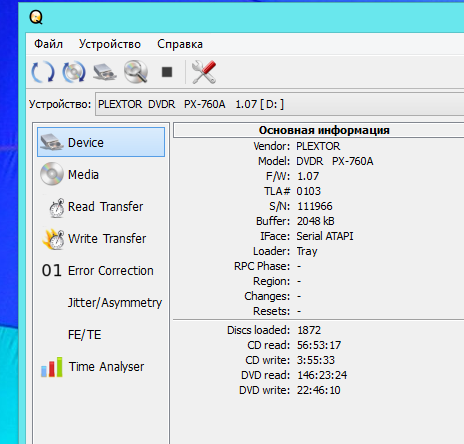Open the Read Transfer section

[x=101, y=206]
